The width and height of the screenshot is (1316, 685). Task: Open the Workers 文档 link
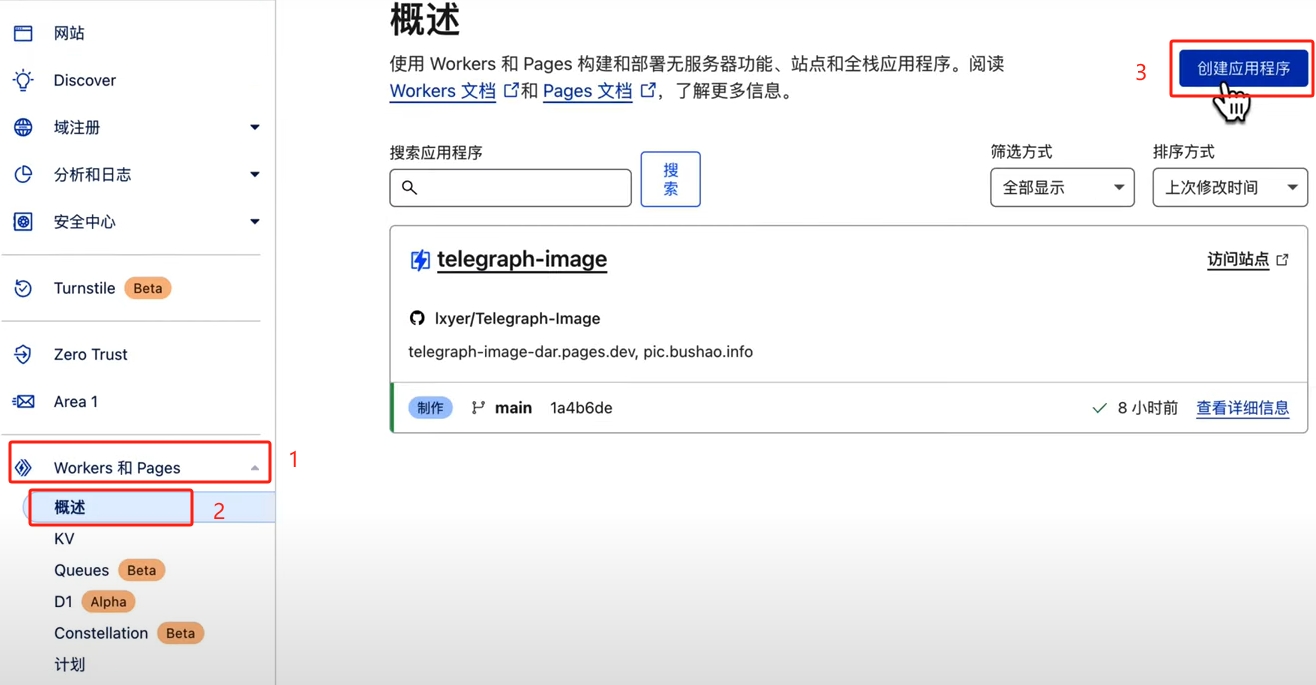point(443,91)
